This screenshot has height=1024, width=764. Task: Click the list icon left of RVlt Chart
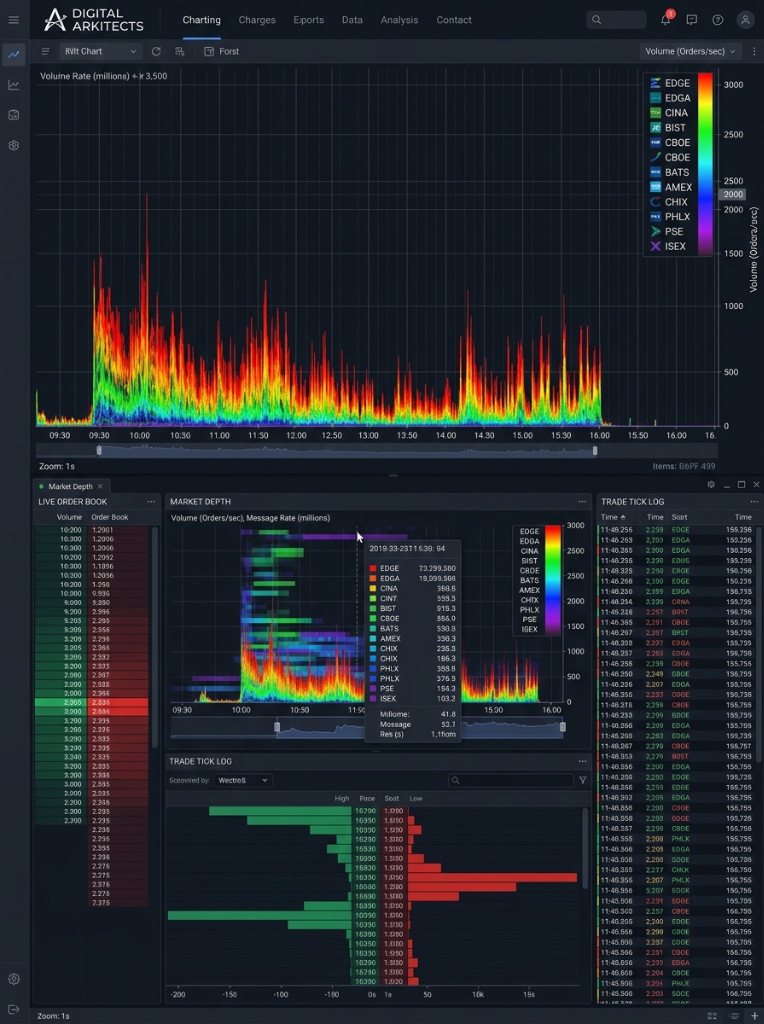coord(45,51)
